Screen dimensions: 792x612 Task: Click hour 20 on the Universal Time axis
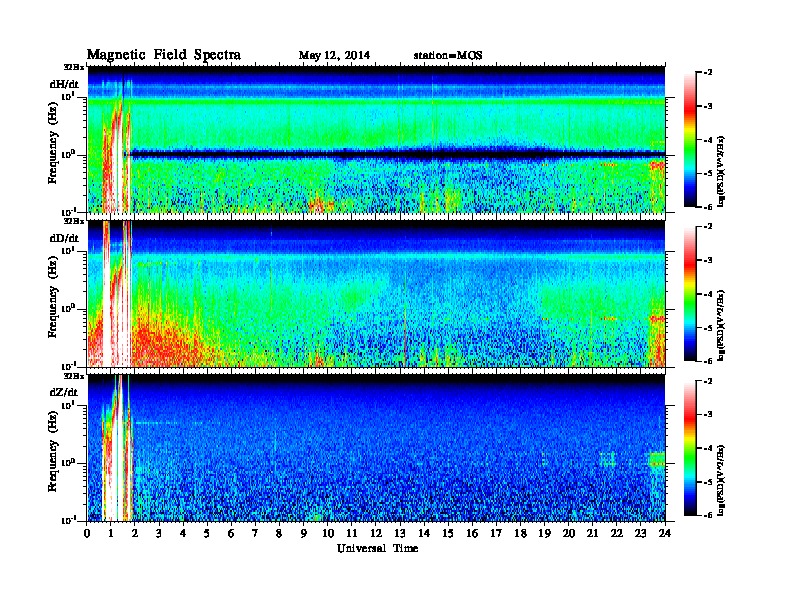click(569, 533)
